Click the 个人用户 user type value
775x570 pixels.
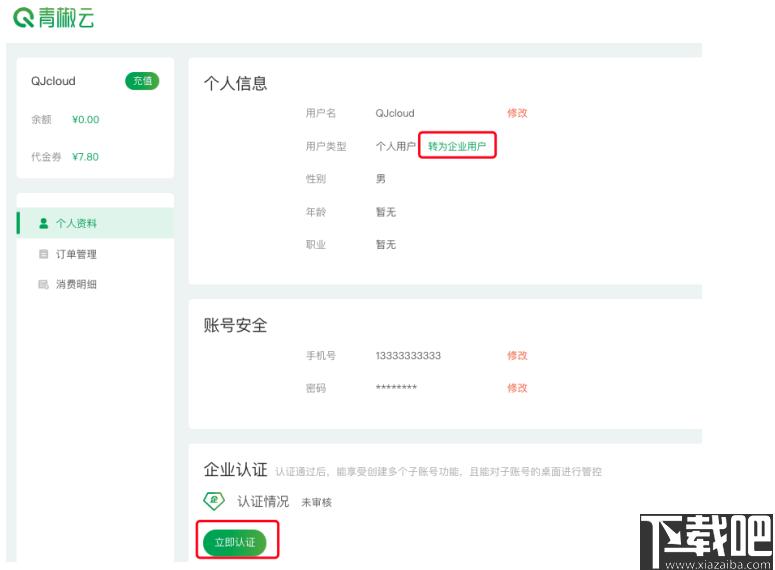tap(395, 146)
